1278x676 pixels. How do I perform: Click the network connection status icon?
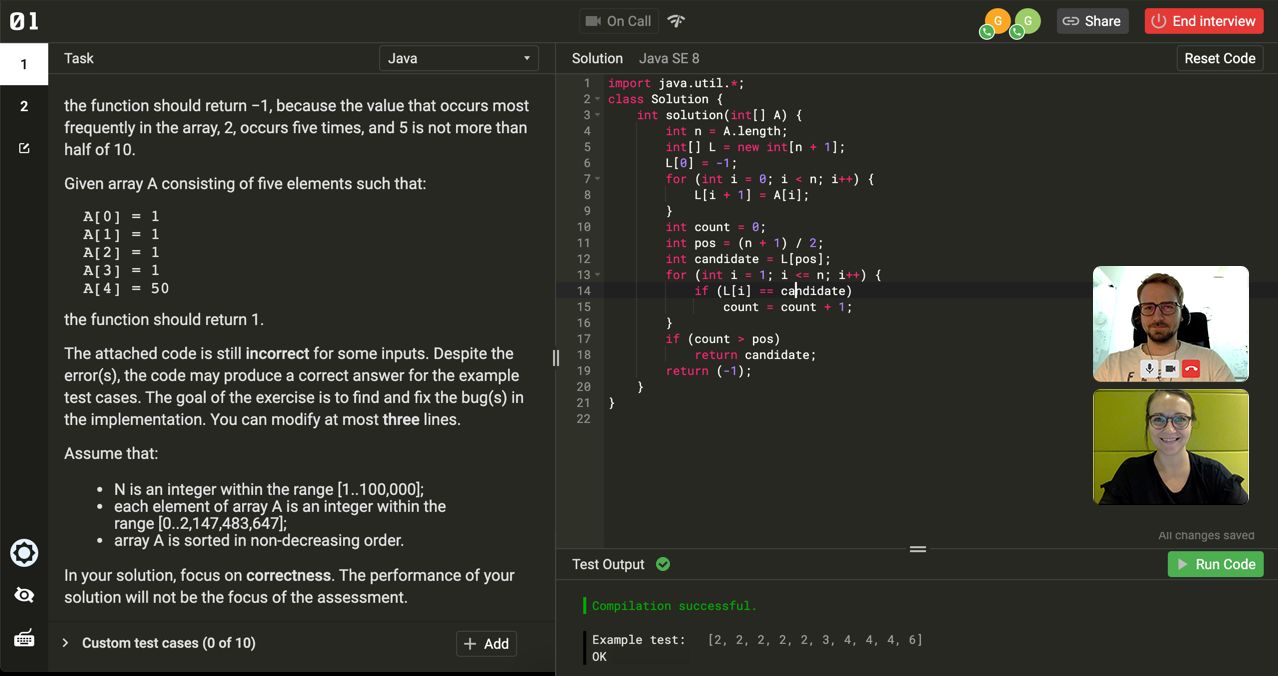coord(677,21)
